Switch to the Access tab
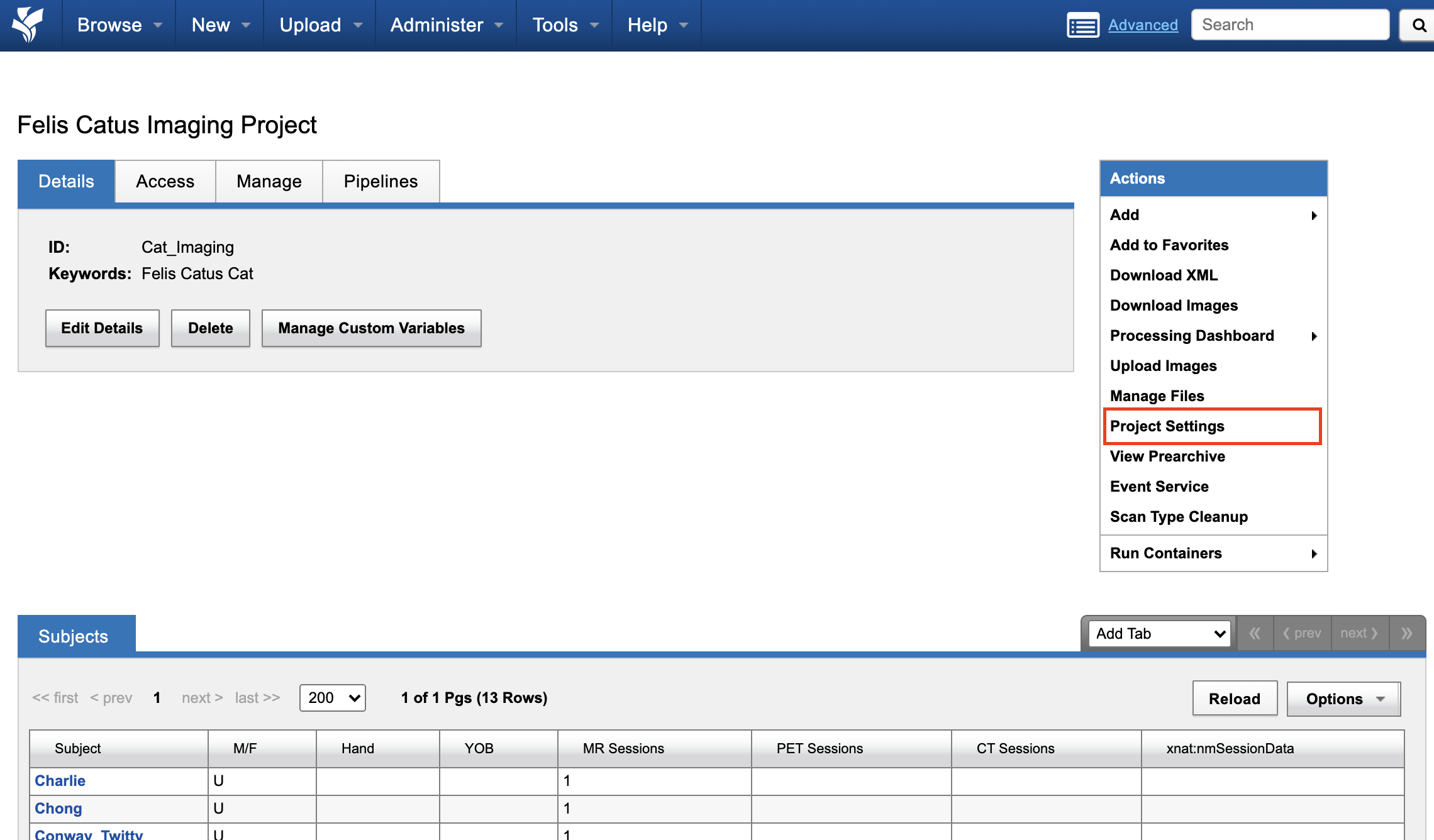Viewport: 1434px width, 840px height. 165,182
